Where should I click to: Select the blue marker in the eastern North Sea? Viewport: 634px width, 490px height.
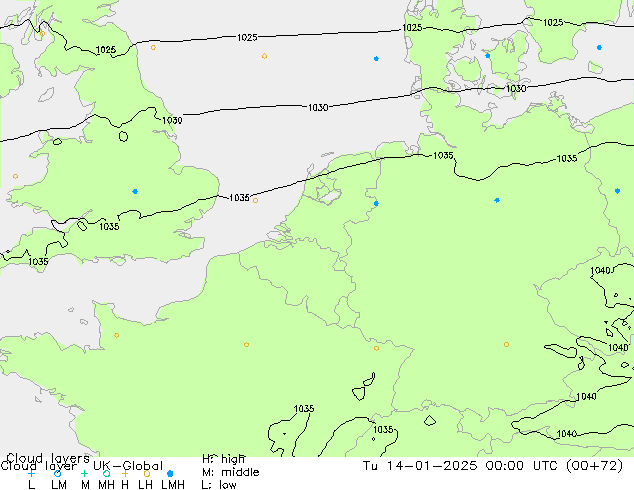[376, 59]
